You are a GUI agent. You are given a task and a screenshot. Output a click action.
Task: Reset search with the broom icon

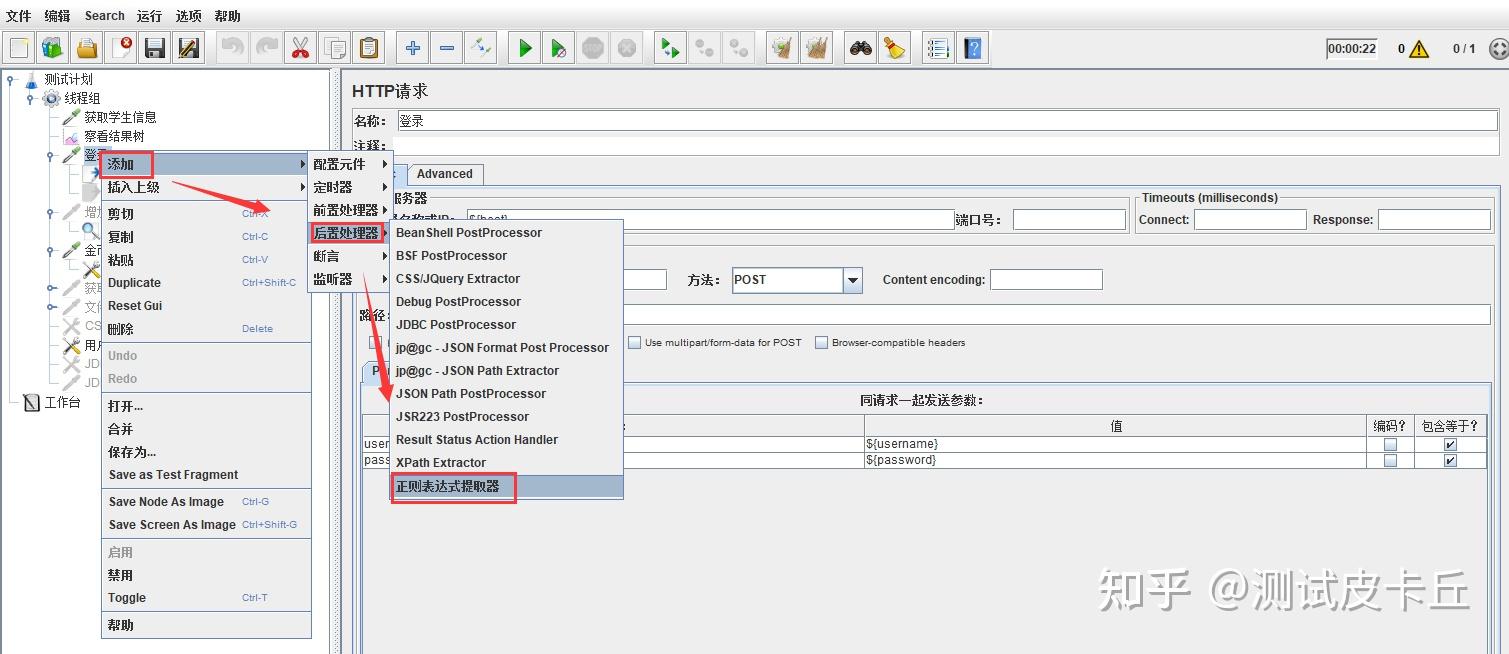click(894, 47)
